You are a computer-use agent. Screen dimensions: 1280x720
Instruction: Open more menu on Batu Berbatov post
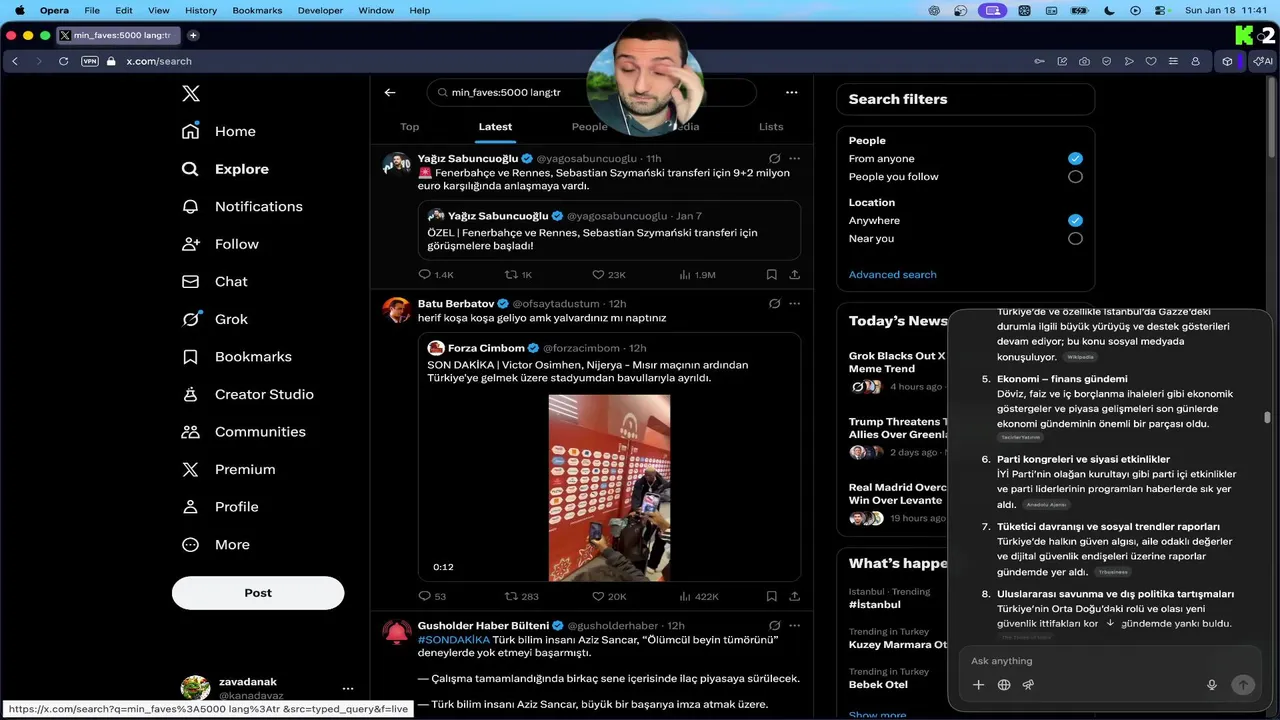794,303
